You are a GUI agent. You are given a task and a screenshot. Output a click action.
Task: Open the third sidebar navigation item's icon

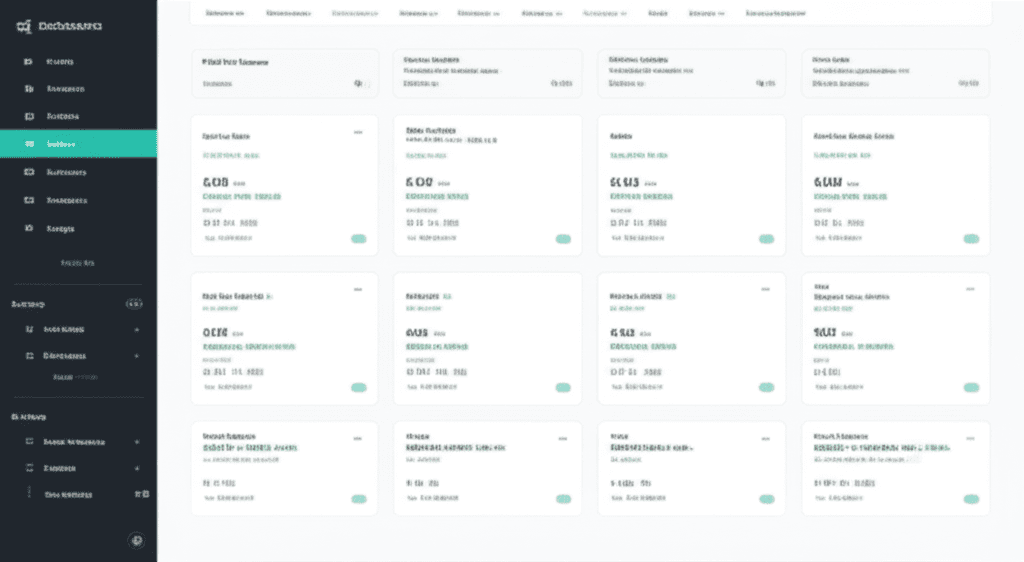(28, 116)
